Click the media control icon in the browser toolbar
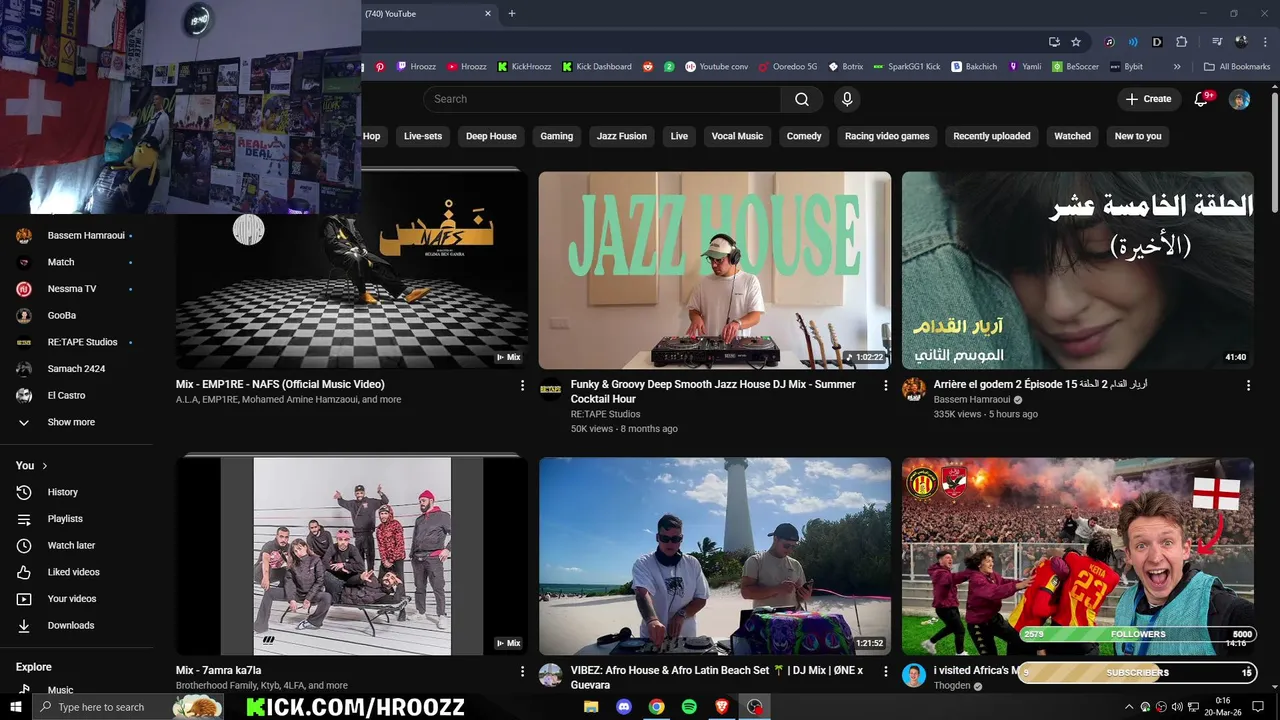Image resolution: width=1280 pixels, height=720 pixels. coord(1217,42)
